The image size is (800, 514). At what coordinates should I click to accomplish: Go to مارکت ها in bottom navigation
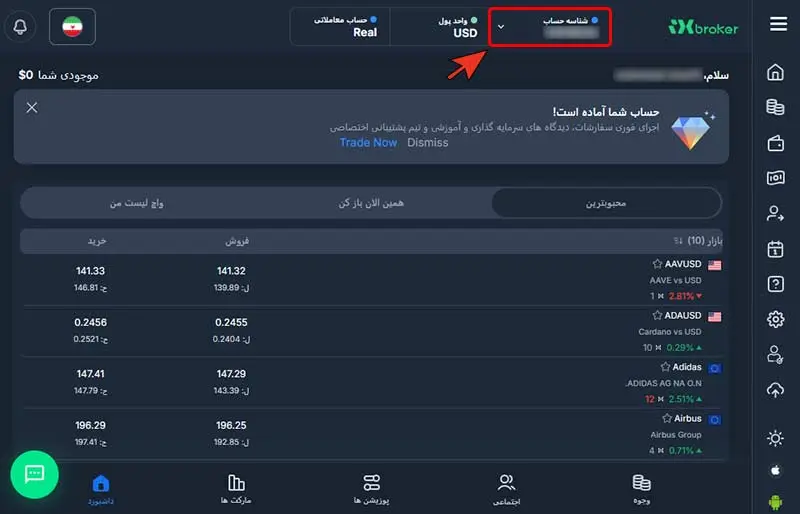point(236,489)
